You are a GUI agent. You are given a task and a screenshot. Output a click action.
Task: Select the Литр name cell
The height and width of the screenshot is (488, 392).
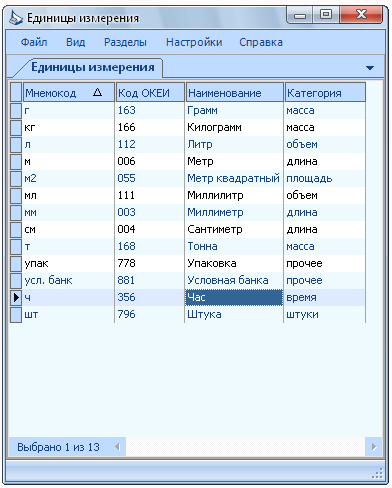(x=234, y=144)
